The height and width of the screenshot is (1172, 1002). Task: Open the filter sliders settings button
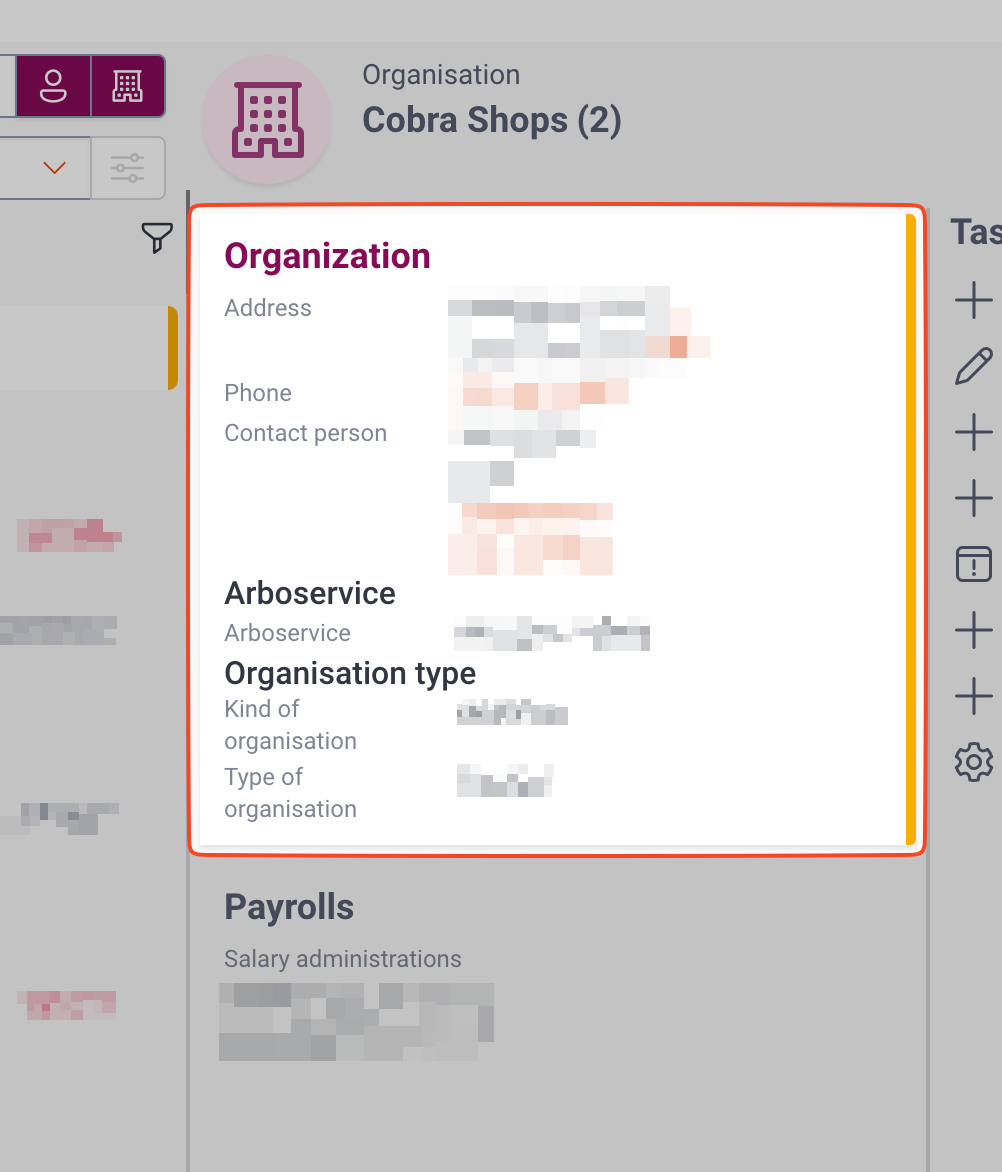point(128,168)
